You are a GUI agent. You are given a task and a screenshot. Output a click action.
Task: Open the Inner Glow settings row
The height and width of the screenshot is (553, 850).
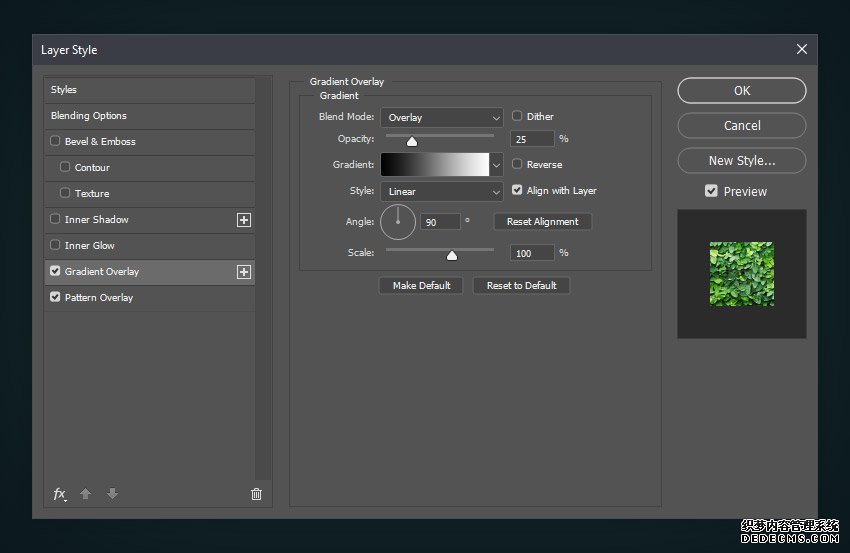(x=150, y=246)
